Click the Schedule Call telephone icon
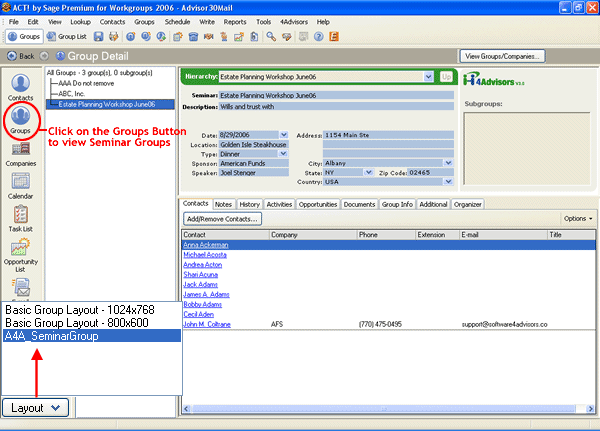The image size is (600, 431). pos(193,37)
